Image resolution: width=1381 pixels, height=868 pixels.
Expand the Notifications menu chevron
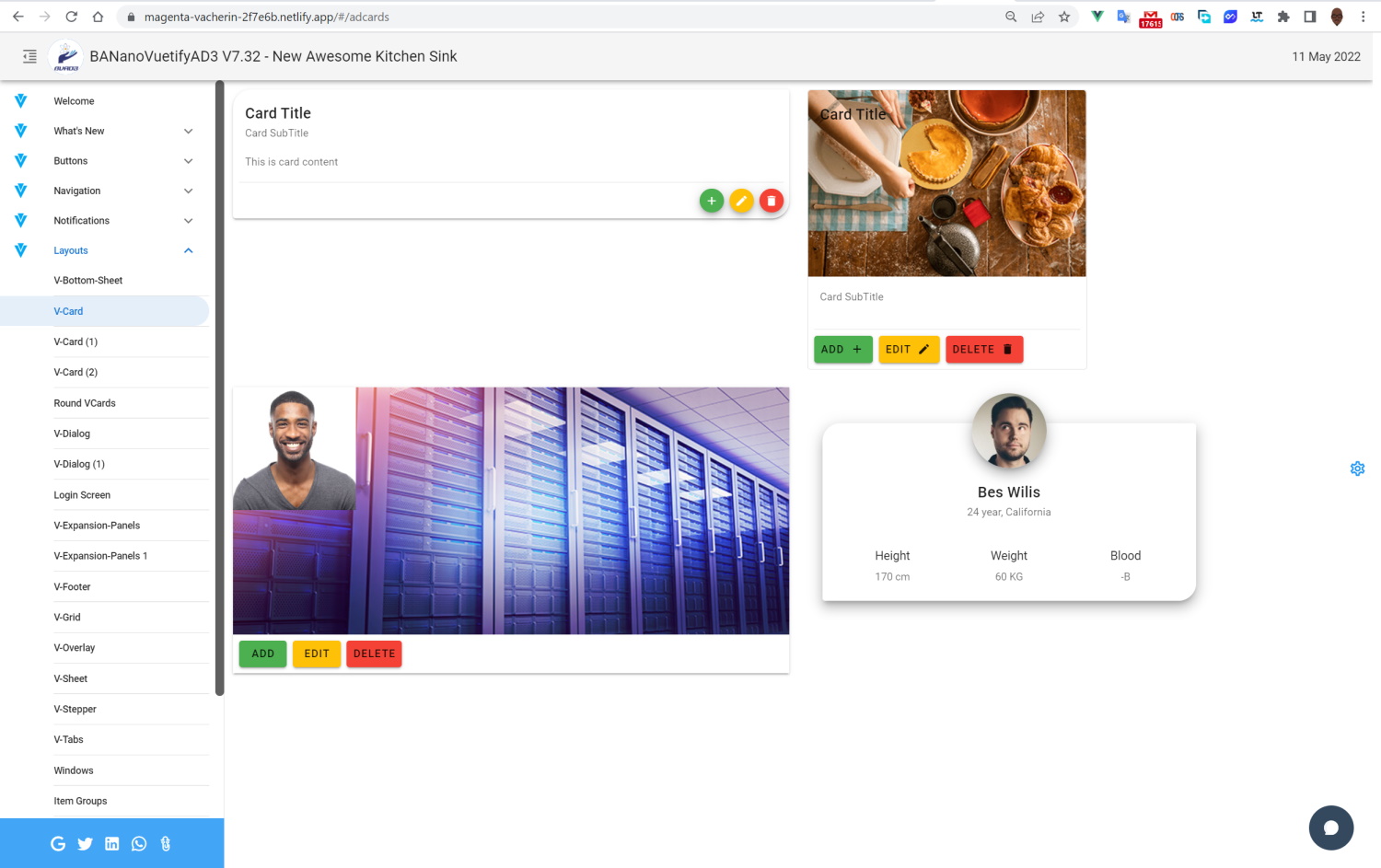pyautogui.click(x=189, y=221)
